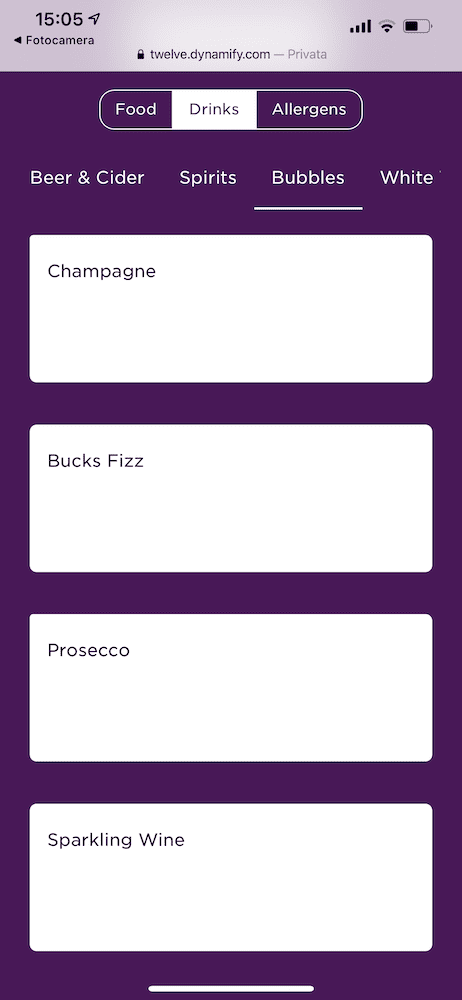Viewport: 462px width, 1000px height.
Task: Return to the Fotocamera app link
Action: coord(54,40)
